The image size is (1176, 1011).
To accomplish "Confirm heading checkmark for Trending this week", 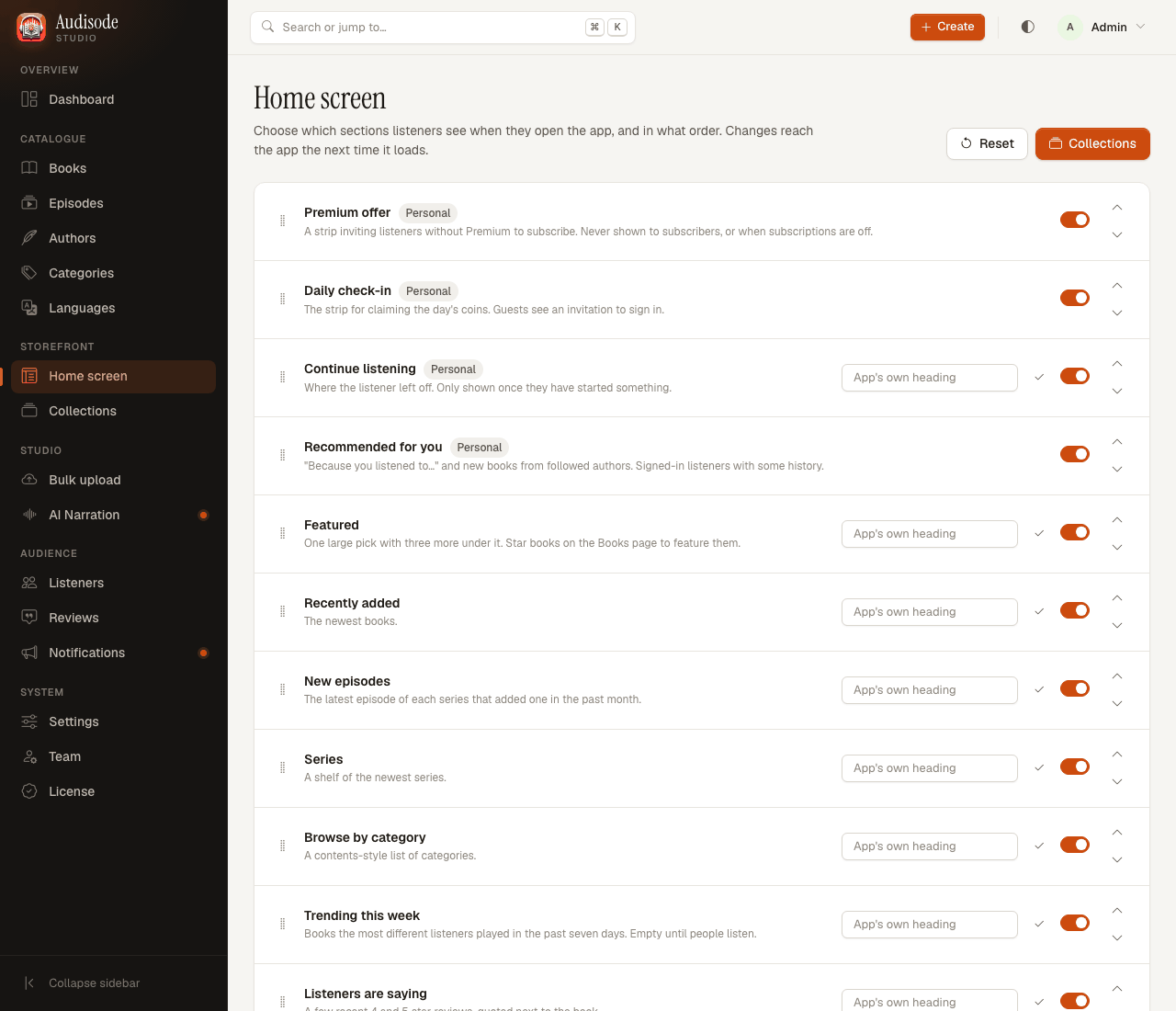I will [1039, 924].
